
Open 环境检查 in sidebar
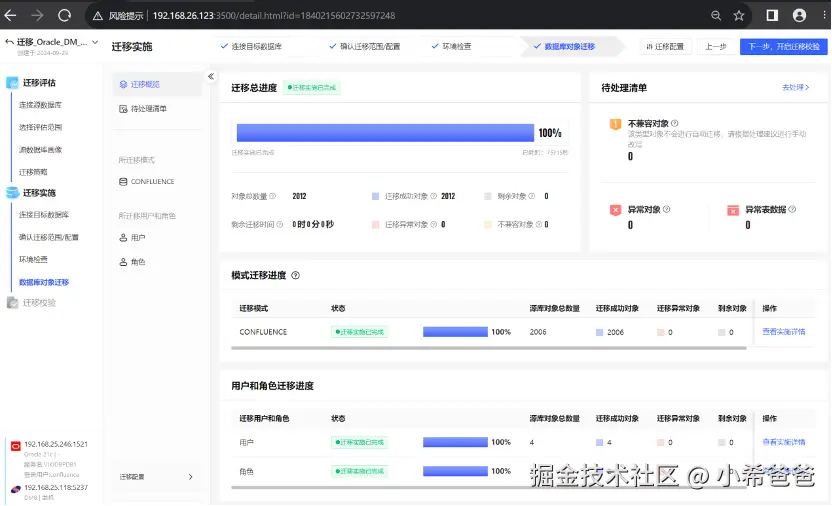33,259
